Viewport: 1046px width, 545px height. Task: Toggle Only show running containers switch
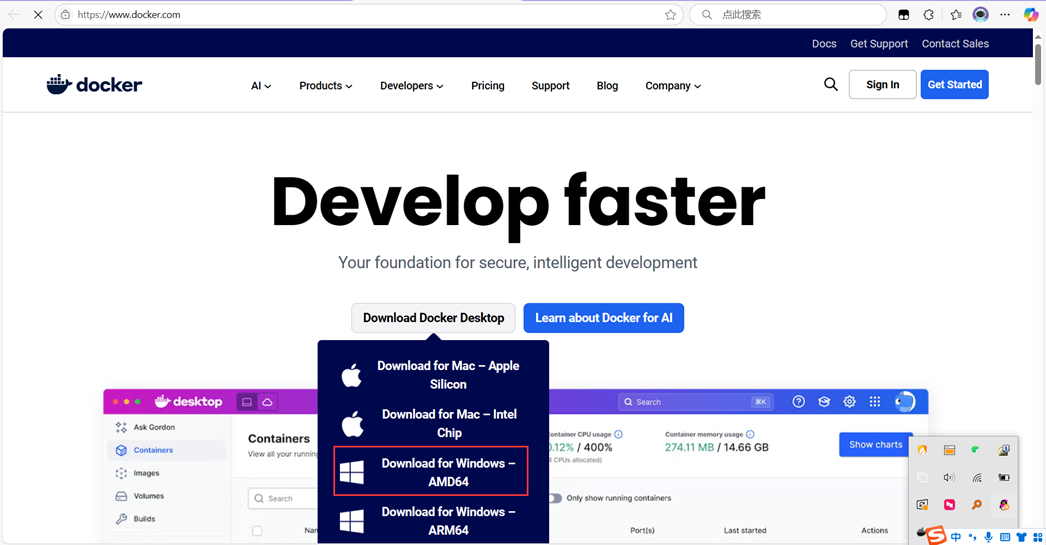click(x=554, y=498)
